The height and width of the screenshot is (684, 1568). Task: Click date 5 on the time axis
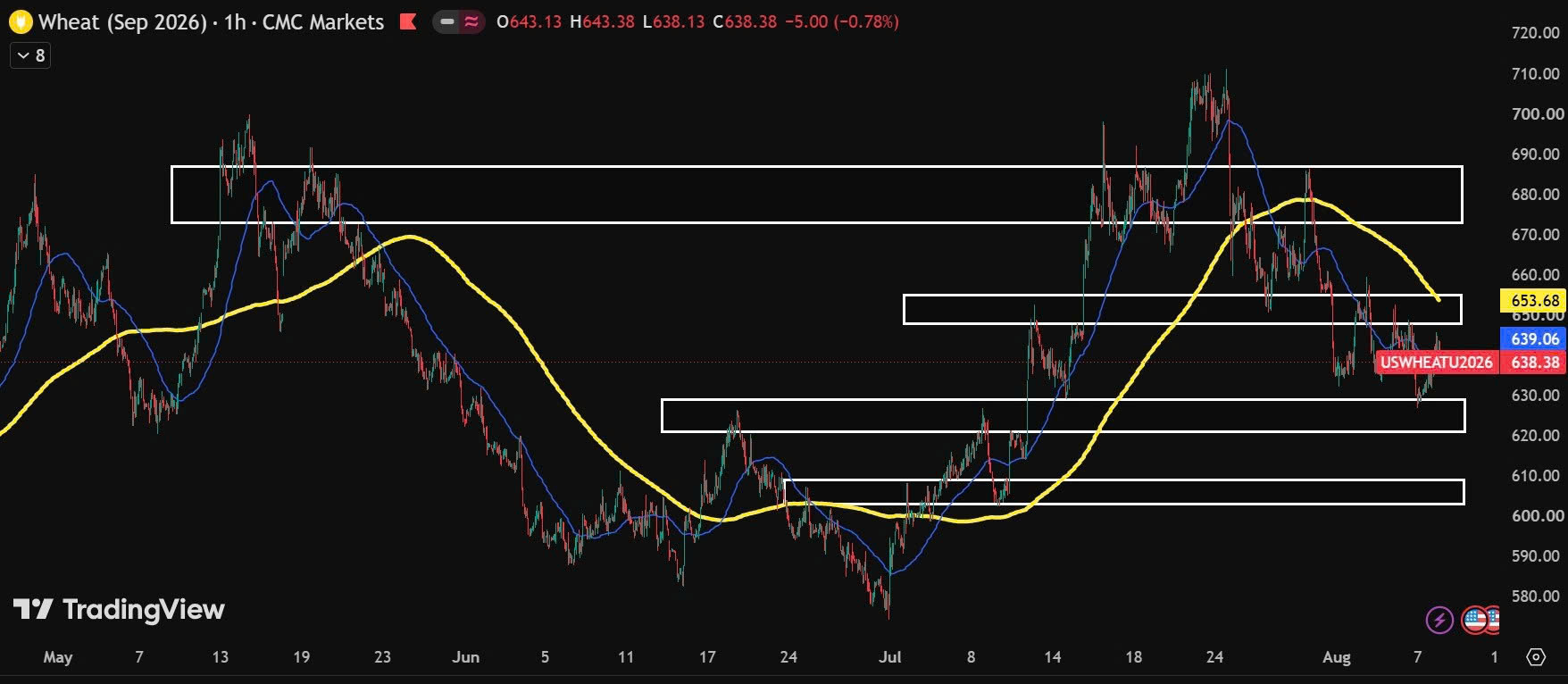(x=545, y=657)
